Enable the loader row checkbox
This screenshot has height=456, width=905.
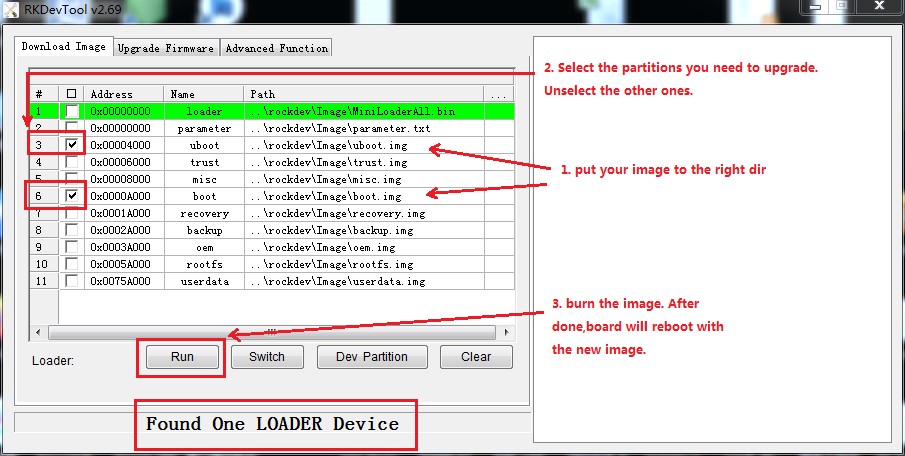point(72,111)
